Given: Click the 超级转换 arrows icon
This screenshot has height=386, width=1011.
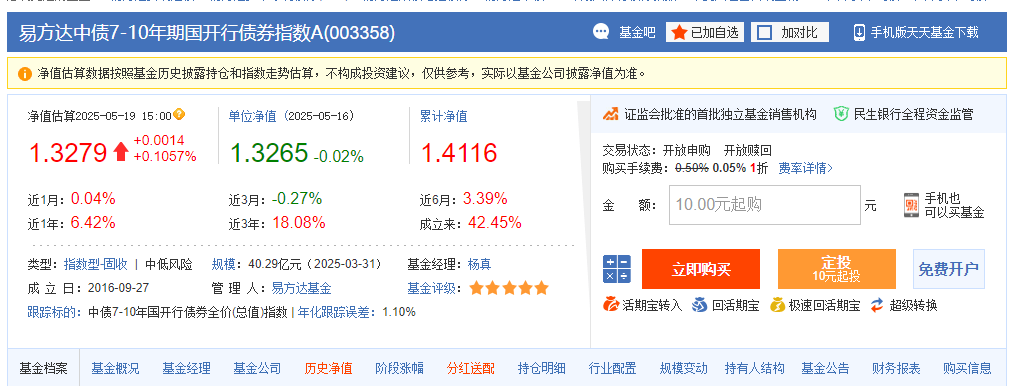Looking at the screenshot, I should pyautogui.click(x=877, y=305).
